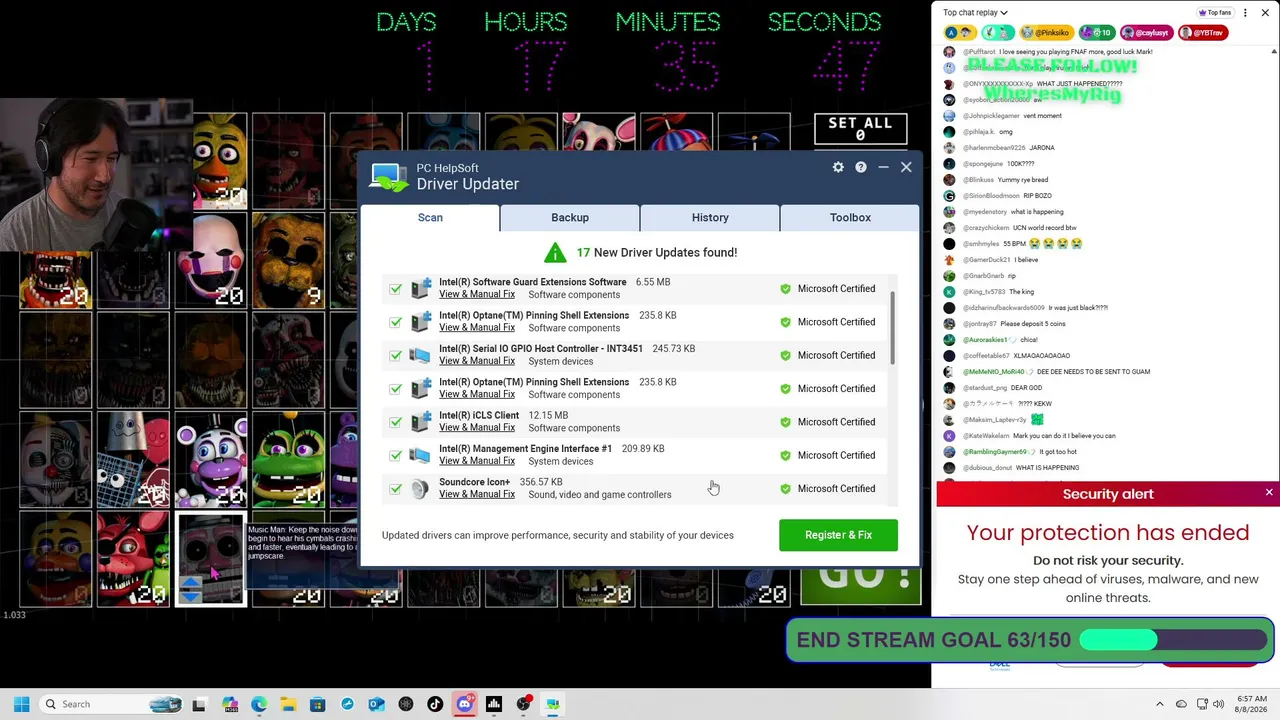The image size is (1280, 720).
Task: Click the Register & Fix button
Action: click(838, 535)
